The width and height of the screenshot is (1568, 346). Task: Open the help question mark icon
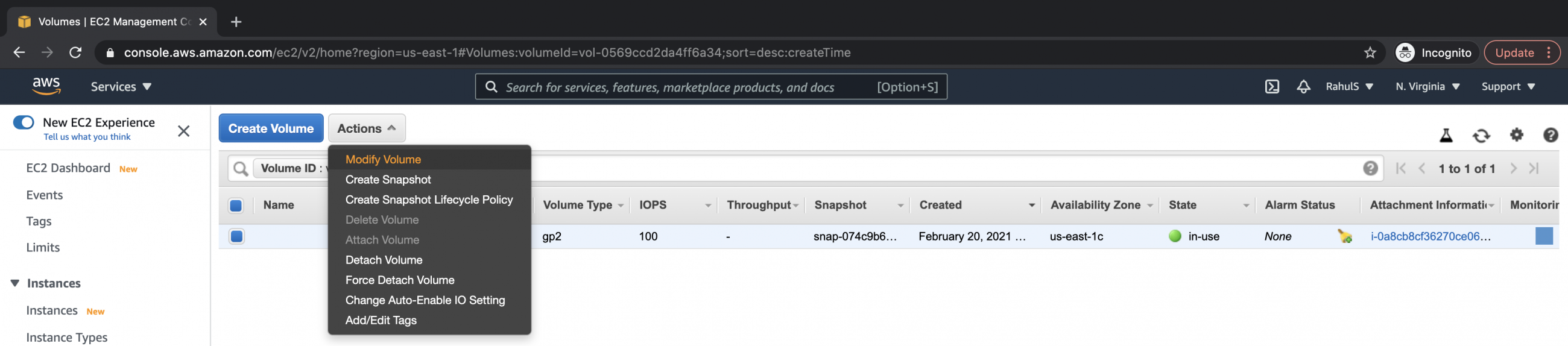tap(1551, 135)
